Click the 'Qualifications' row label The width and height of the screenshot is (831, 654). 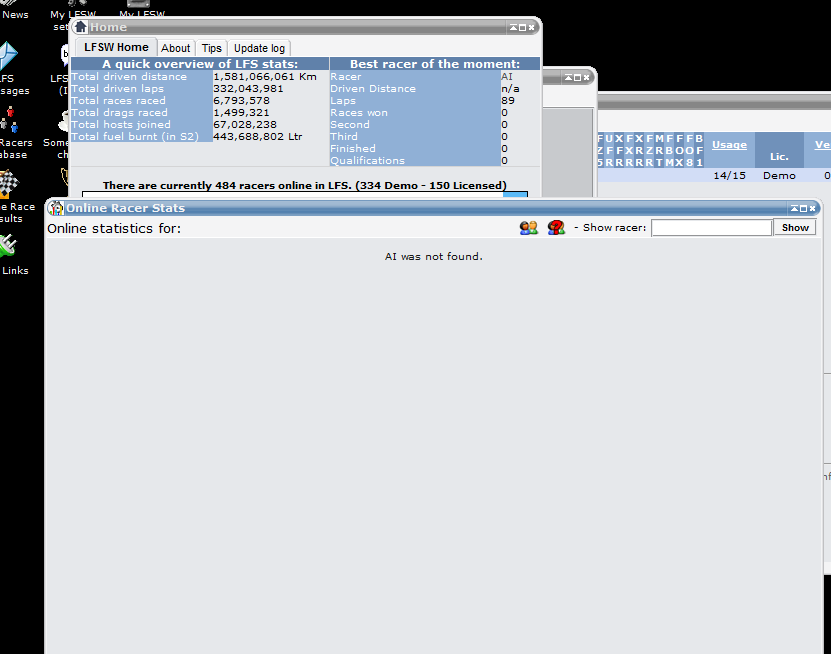[367, 161]
